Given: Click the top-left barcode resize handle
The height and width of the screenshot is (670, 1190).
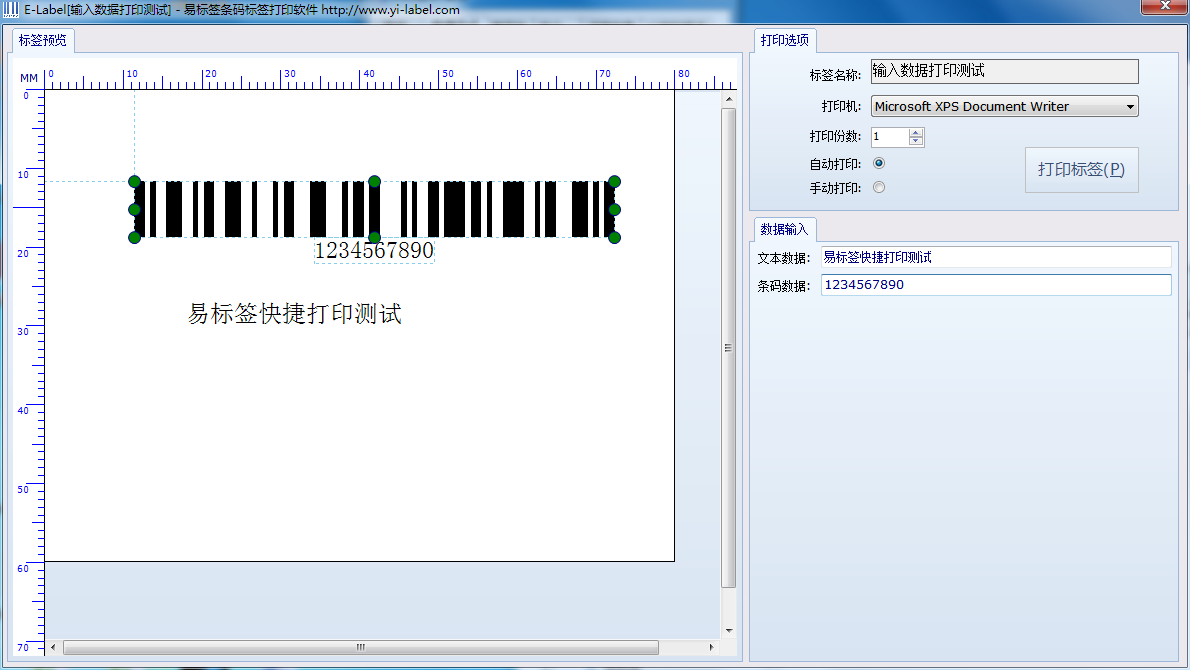Looking at the screenshot, I should (x=134, y=181).
